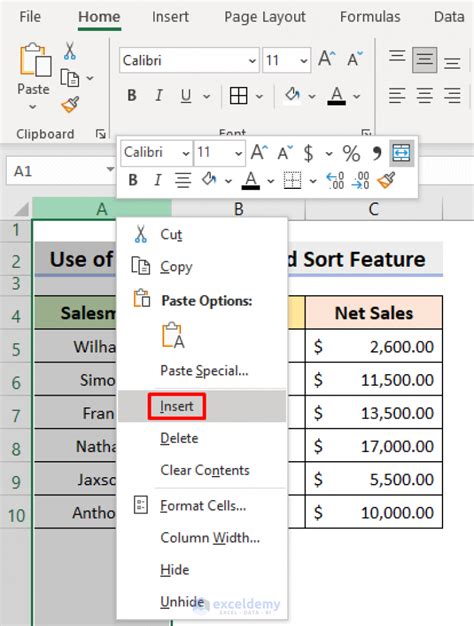Expand the ribbon Borders dropdown arrow
Image resolution: width=474 pixels, height=626 pixels.
click(260, 96)
